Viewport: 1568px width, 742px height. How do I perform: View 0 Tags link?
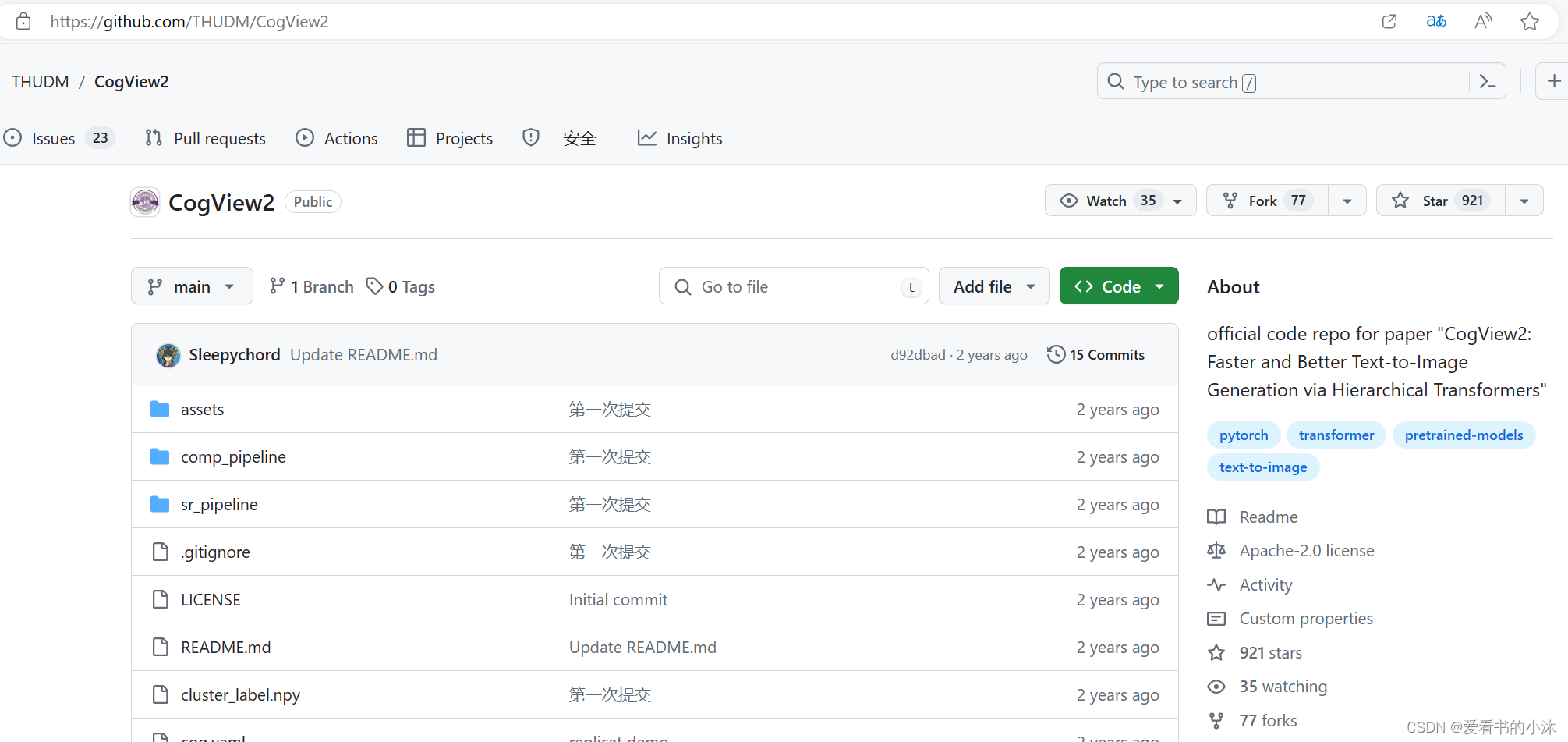[x=401, y=286]
